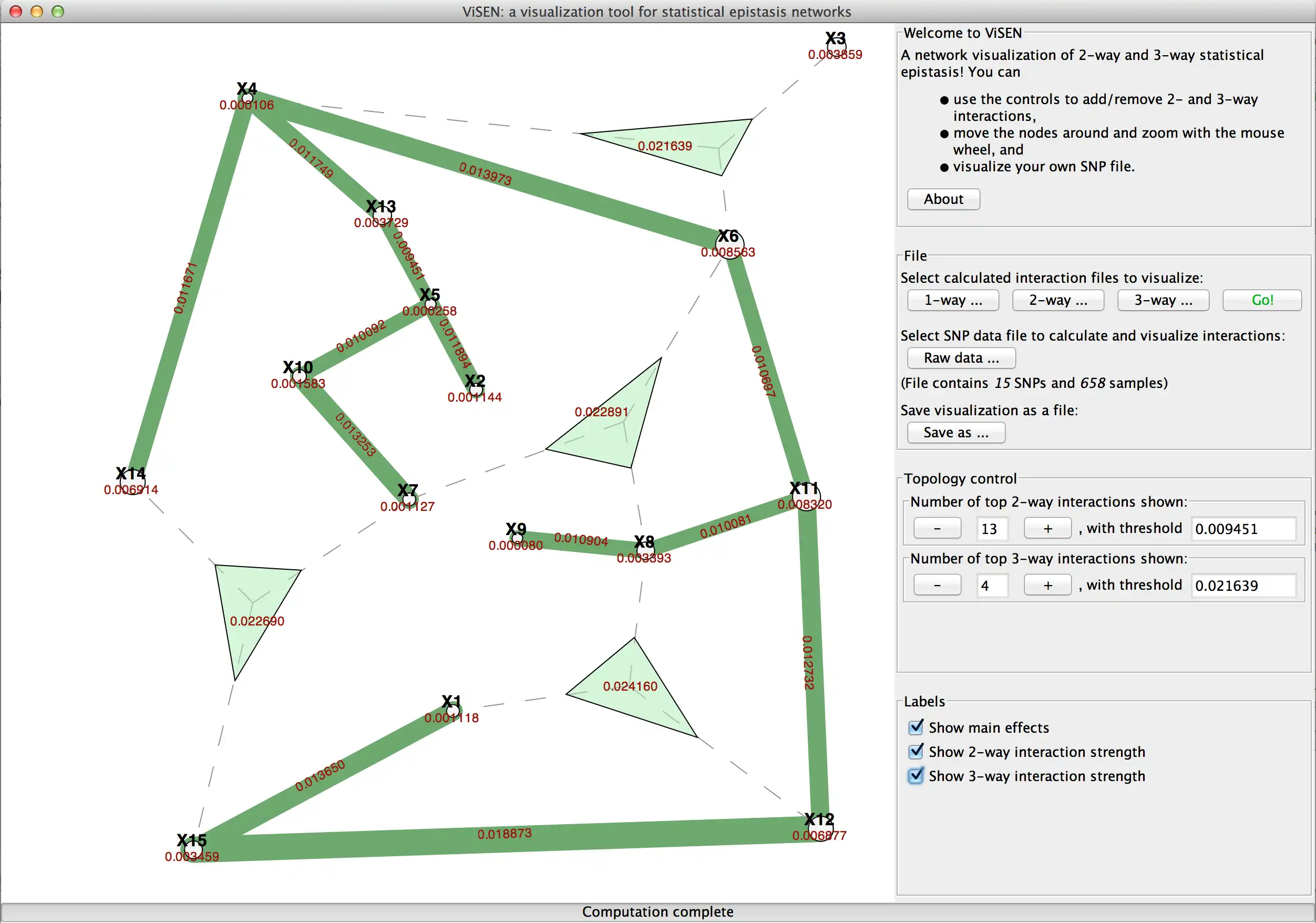1316x923 pixels.
Task: Click ViSEN title bar menu area
Action: pyautogui.click(x=658, y=11)
